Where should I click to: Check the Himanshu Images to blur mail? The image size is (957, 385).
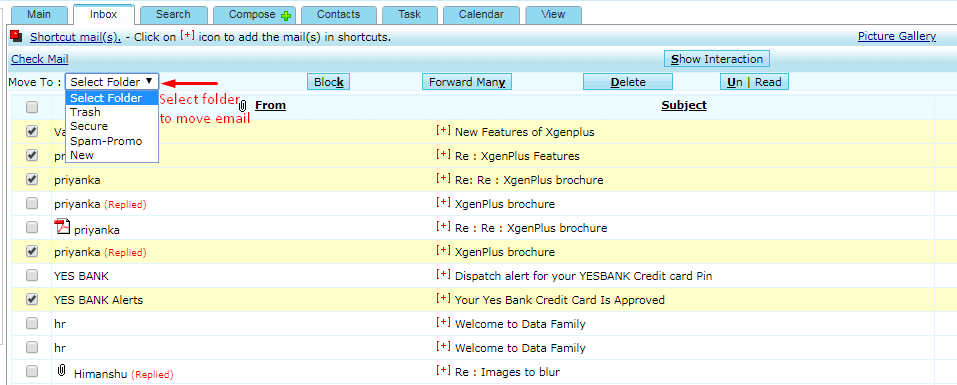tap(32, 371)
